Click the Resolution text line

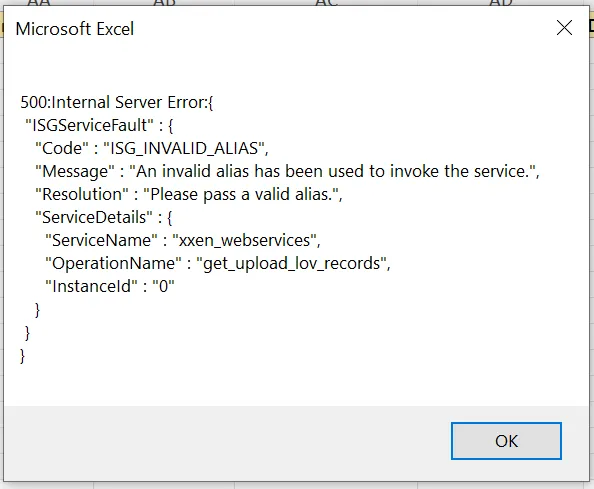coord(189,195)
